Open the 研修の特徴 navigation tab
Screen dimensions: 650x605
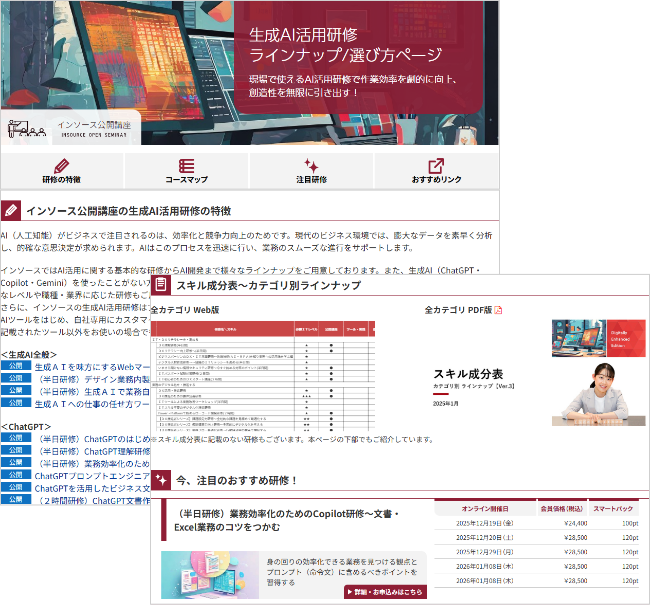point(62,180)
